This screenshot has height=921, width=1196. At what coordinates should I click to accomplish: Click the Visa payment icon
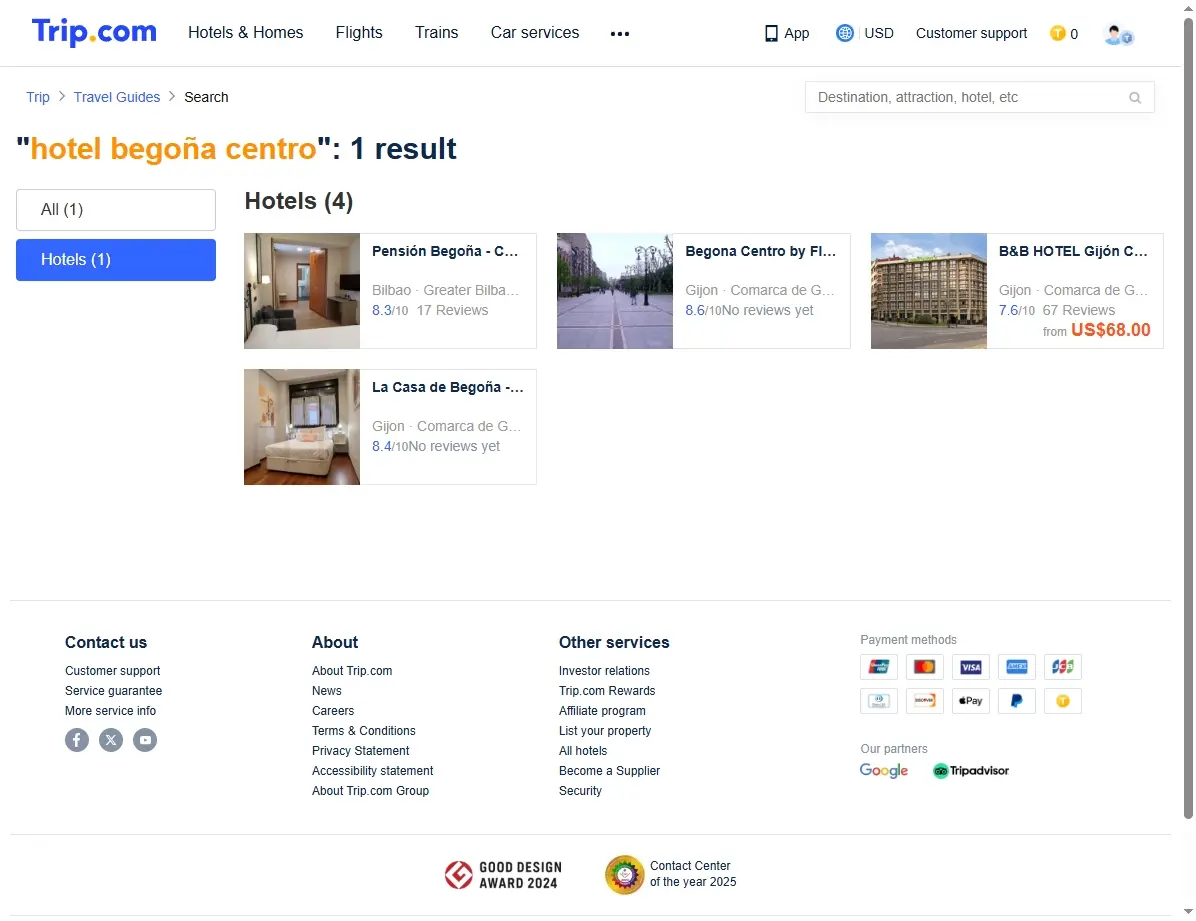(971, 667)
